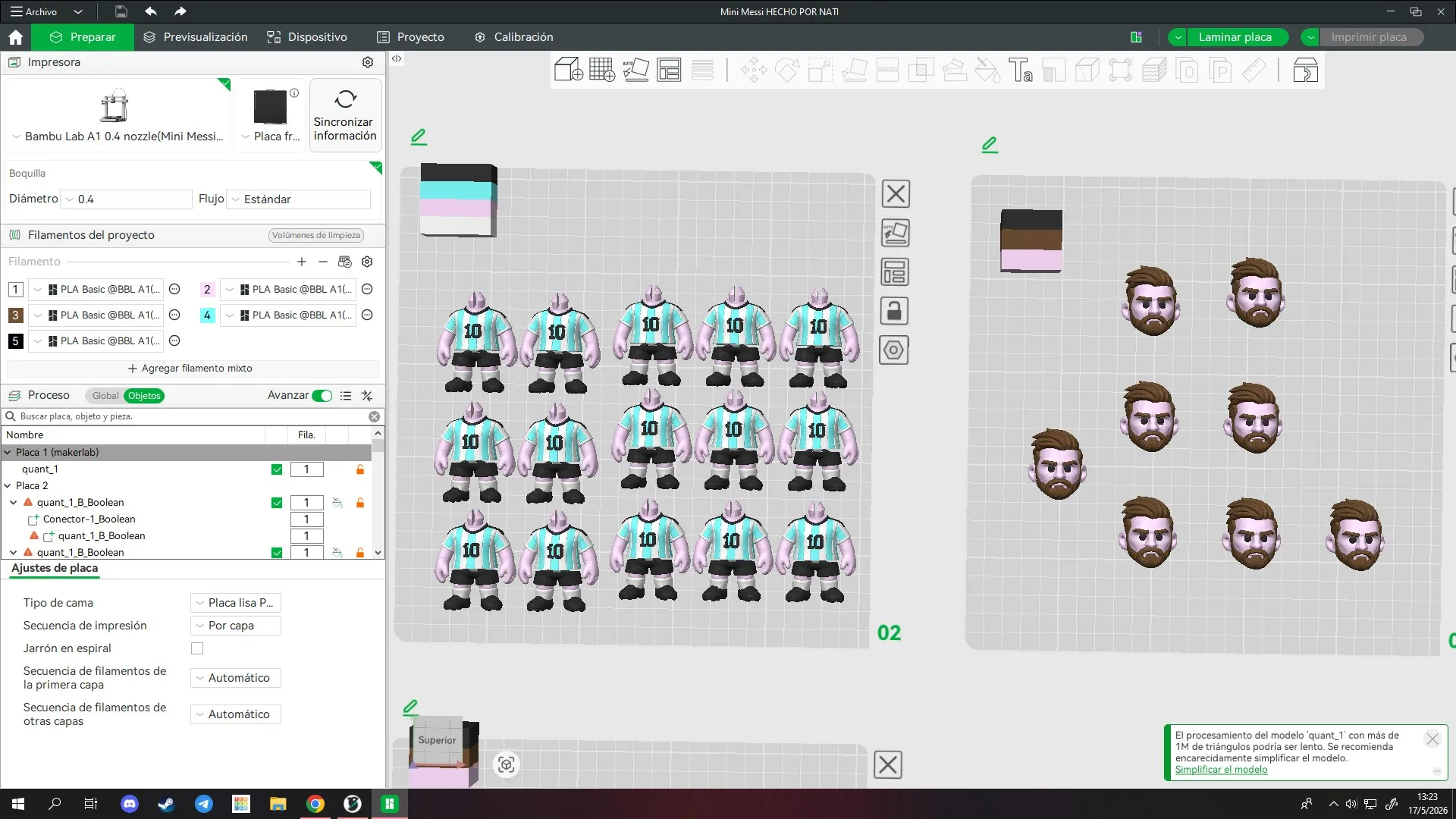Click the cyan filament 4 color swatch
Image resolution: width=1456 pixels, height=819 pixels.
click(207, 315)
